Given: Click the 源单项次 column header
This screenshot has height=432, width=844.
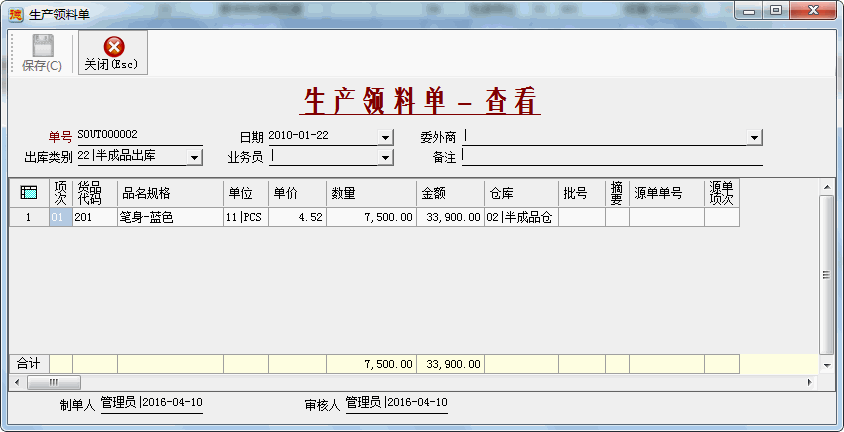Looking at the screenshot, I should (x=722, y=193).
